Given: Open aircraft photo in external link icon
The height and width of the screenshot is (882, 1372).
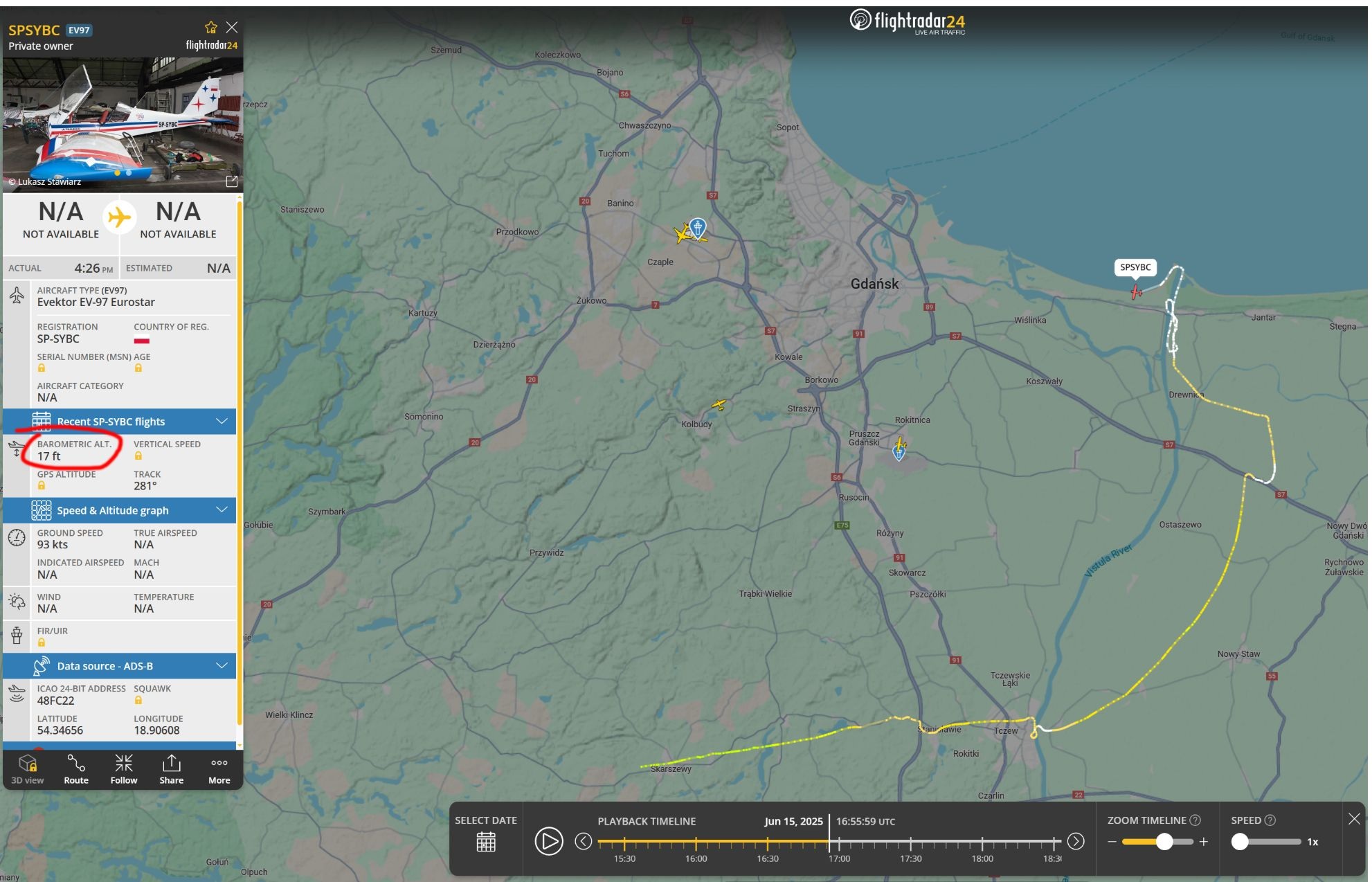Looking at the screenshot, I should point(232,181).
